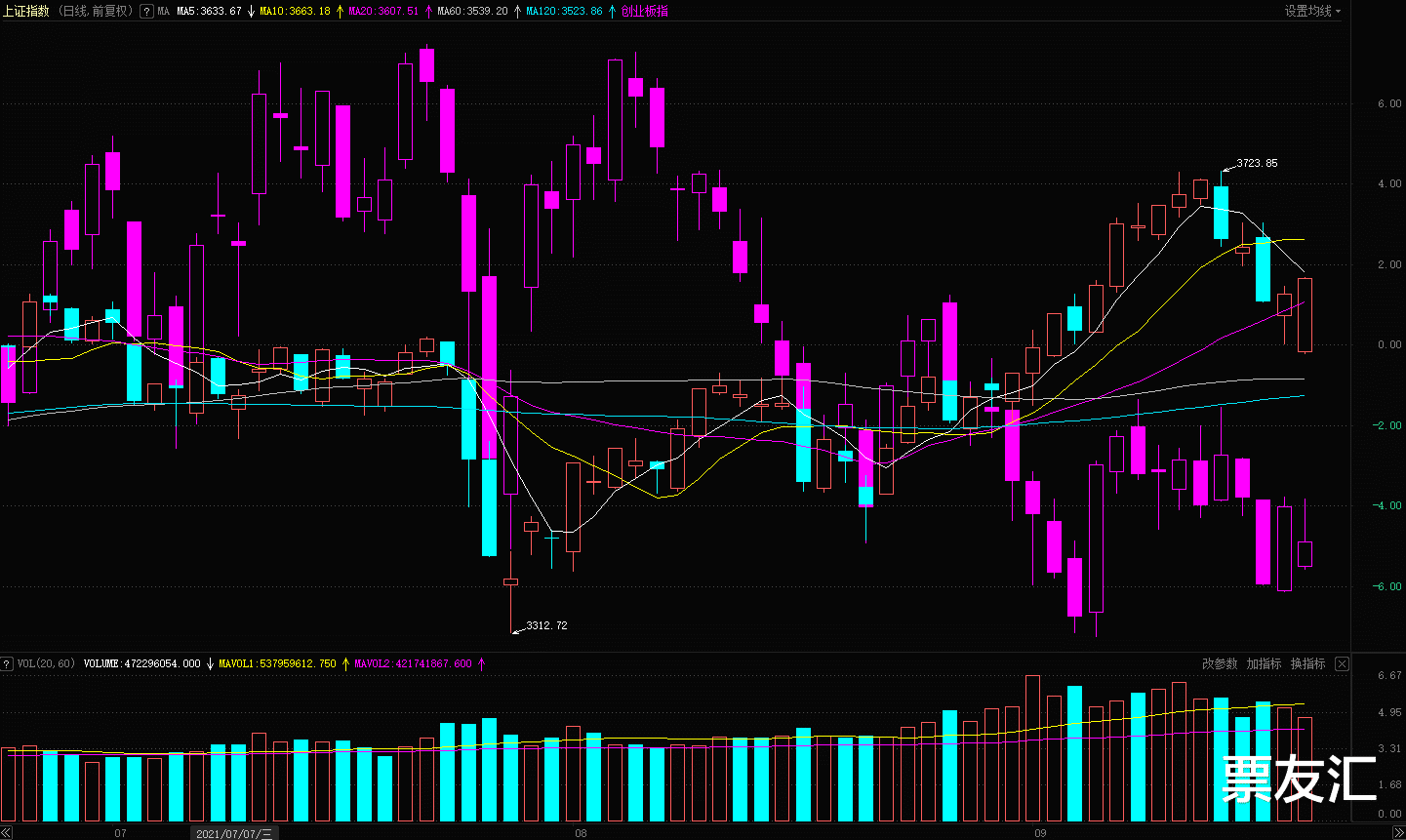Click the 日线 前复权 period label
The height and width of the screenshot is (840, 1406).
pyautogui.click(x=97, y=12)
